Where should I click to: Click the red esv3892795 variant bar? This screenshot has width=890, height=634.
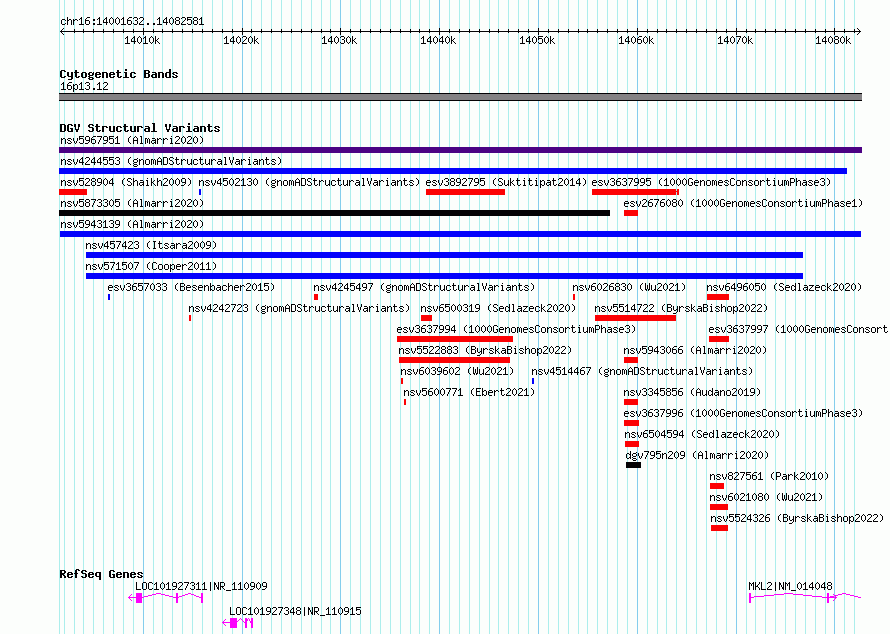click(x=465, y=192)
